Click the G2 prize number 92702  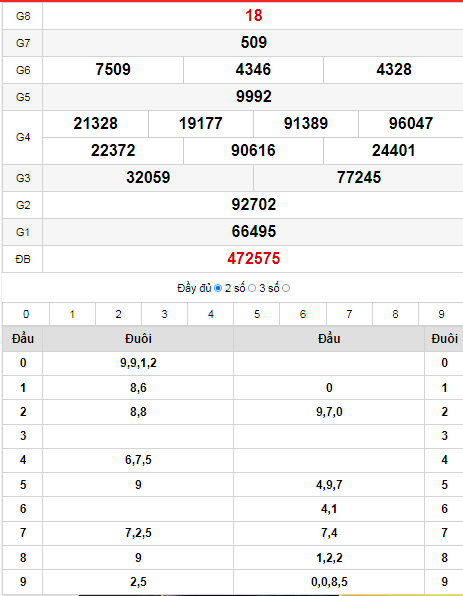click(x=254, y=204)
